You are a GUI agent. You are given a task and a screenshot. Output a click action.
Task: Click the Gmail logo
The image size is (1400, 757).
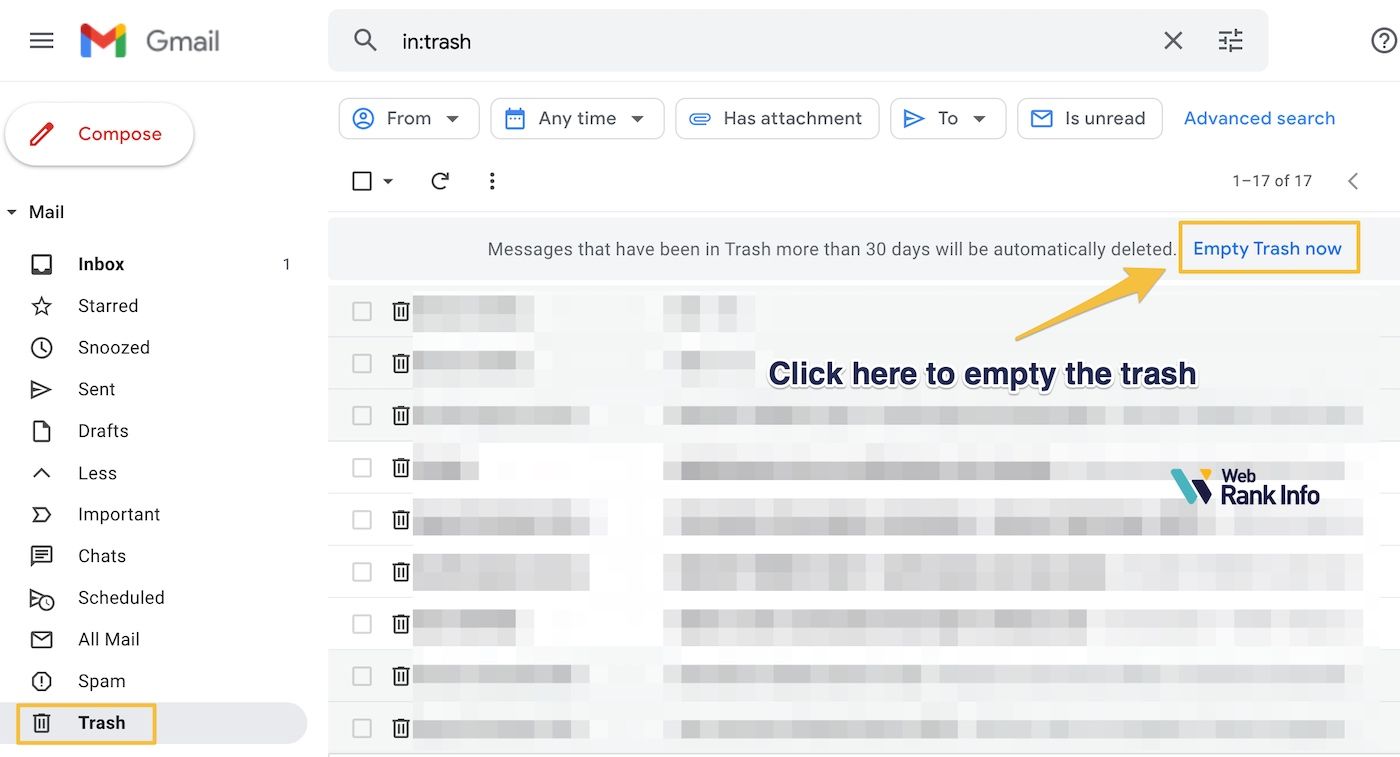coord(150,41)
